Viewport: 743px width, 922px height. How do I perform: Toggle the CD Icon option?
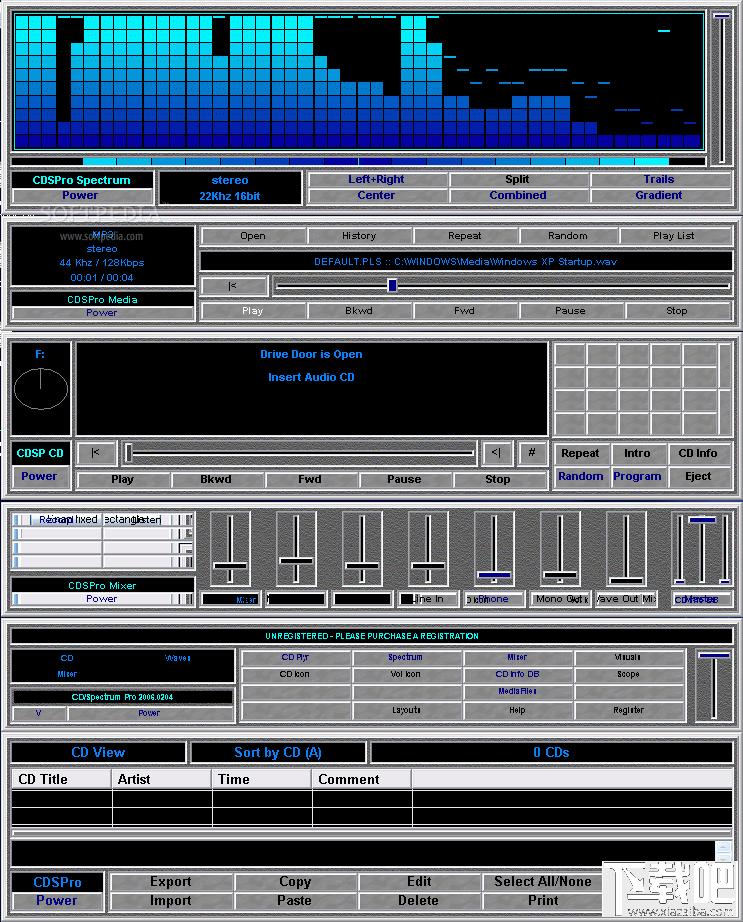pyautogui.click(x=296, y=674)
